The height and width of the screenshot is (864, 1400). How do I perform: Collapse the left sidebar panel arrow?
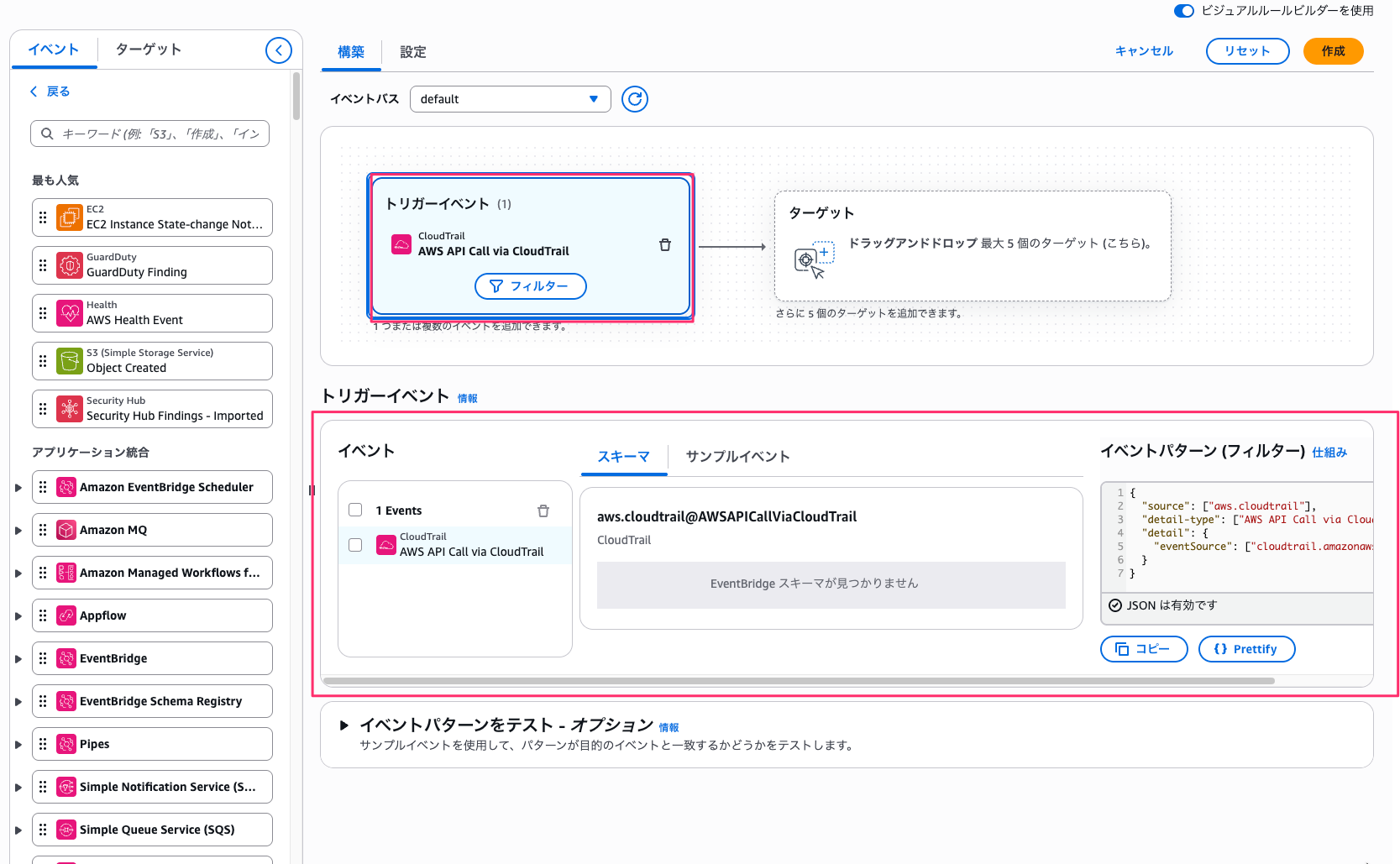pos(278,50)
